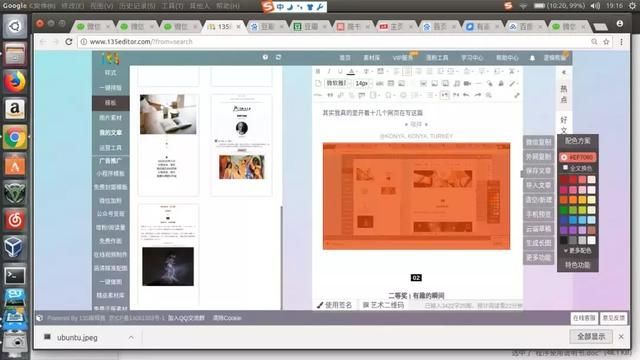Screen dimensions: 640x360
Task: Pick the black color swatch
Action: pyautogui.click(x=564, y=240)
